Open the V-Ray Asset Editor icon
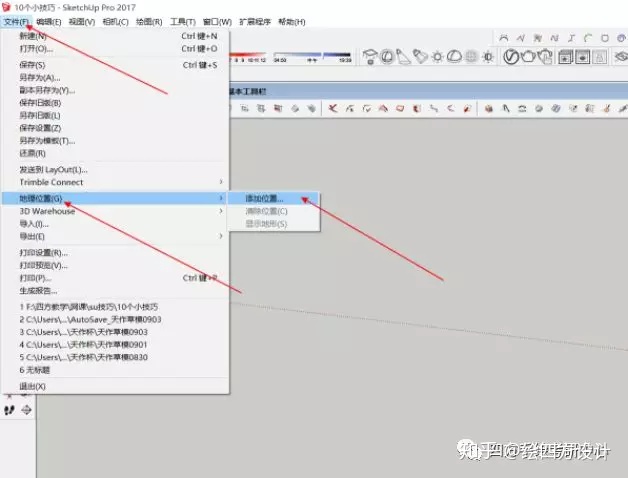 [511, 56]
